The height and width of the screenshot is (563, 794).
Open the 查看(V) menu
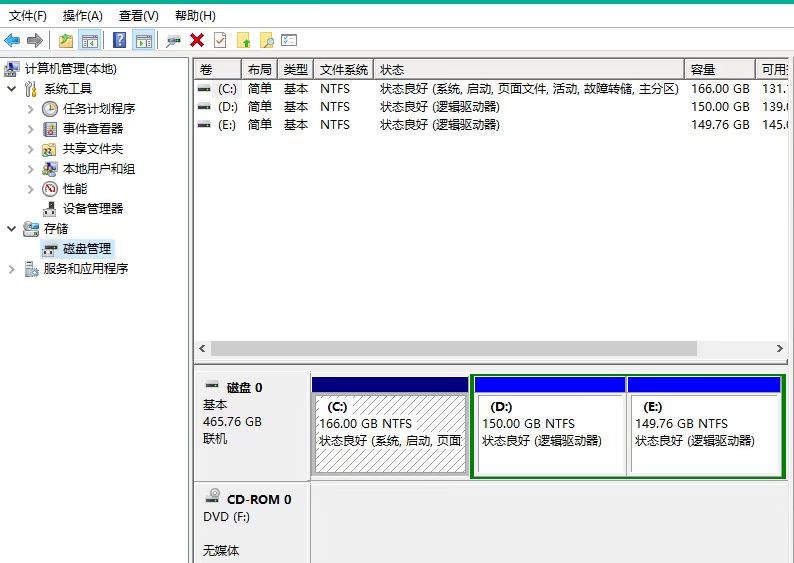(138, 16)
